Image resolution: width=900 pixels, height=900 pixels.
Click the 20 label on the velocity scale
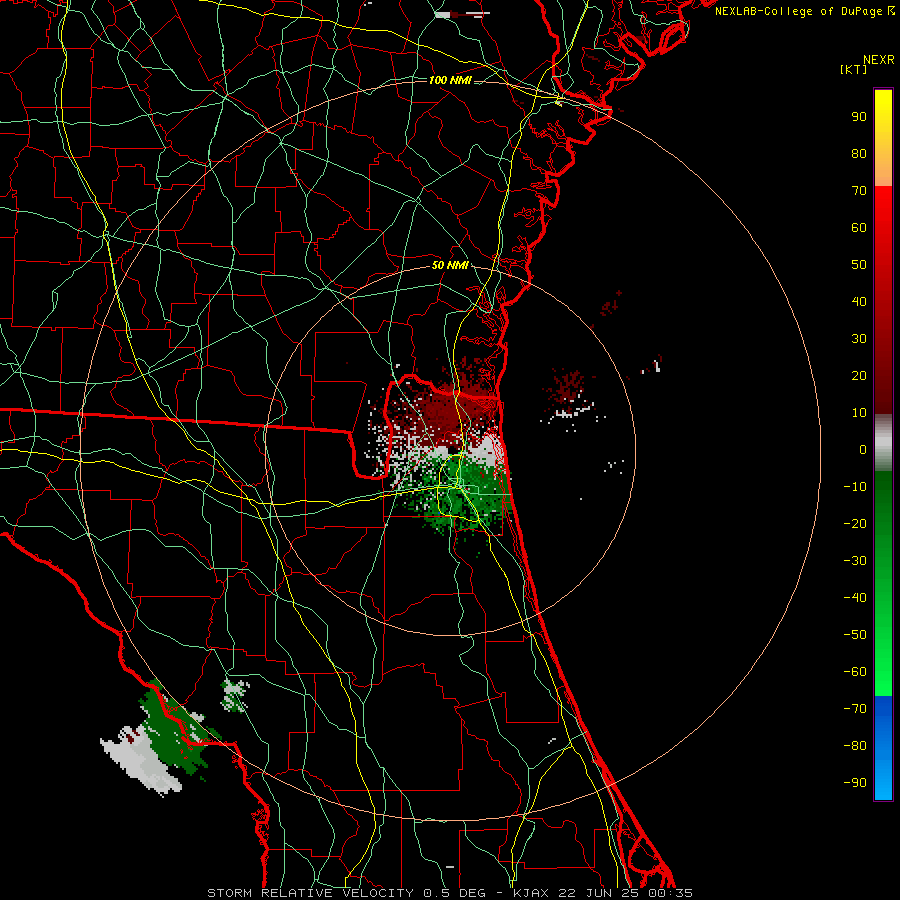[x=859, y=375]
